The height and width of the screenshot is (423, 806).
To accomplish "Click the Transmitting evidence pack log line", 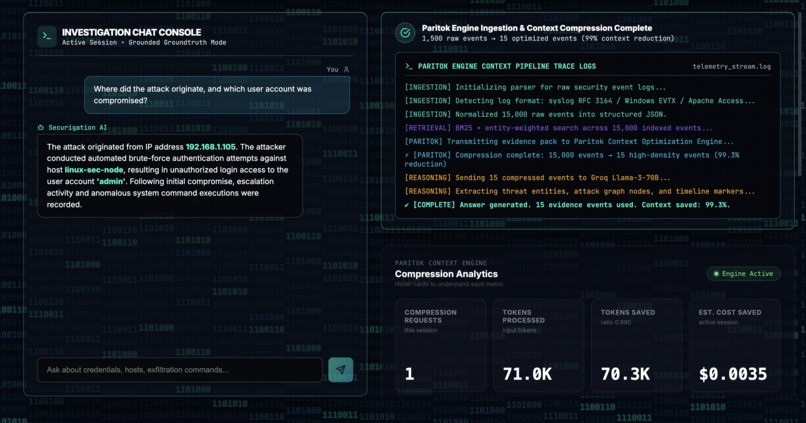I will click(569, 141).
